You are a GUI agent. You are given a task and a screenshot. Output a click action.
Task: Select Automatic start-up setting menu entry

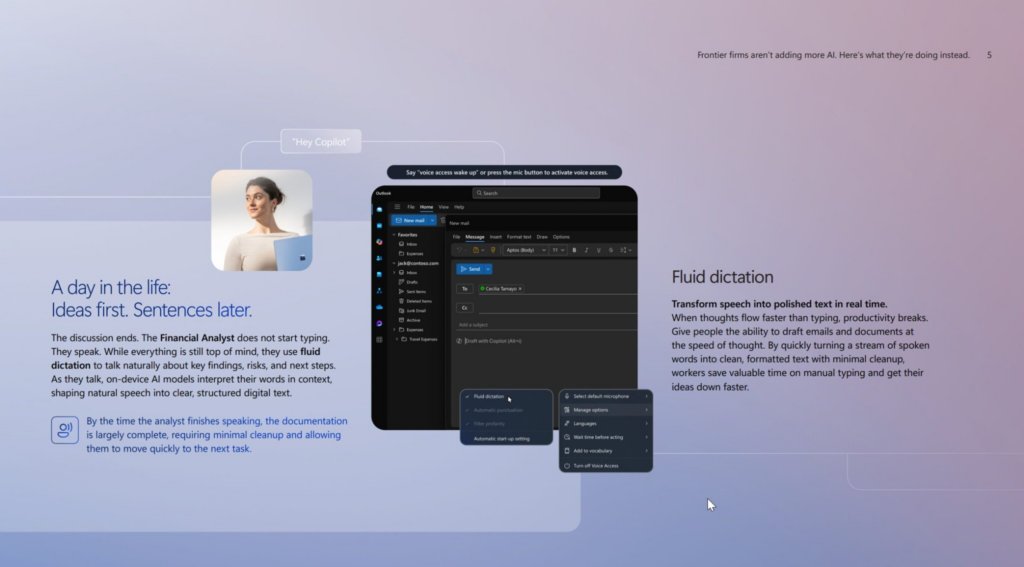tap(506, 439)
